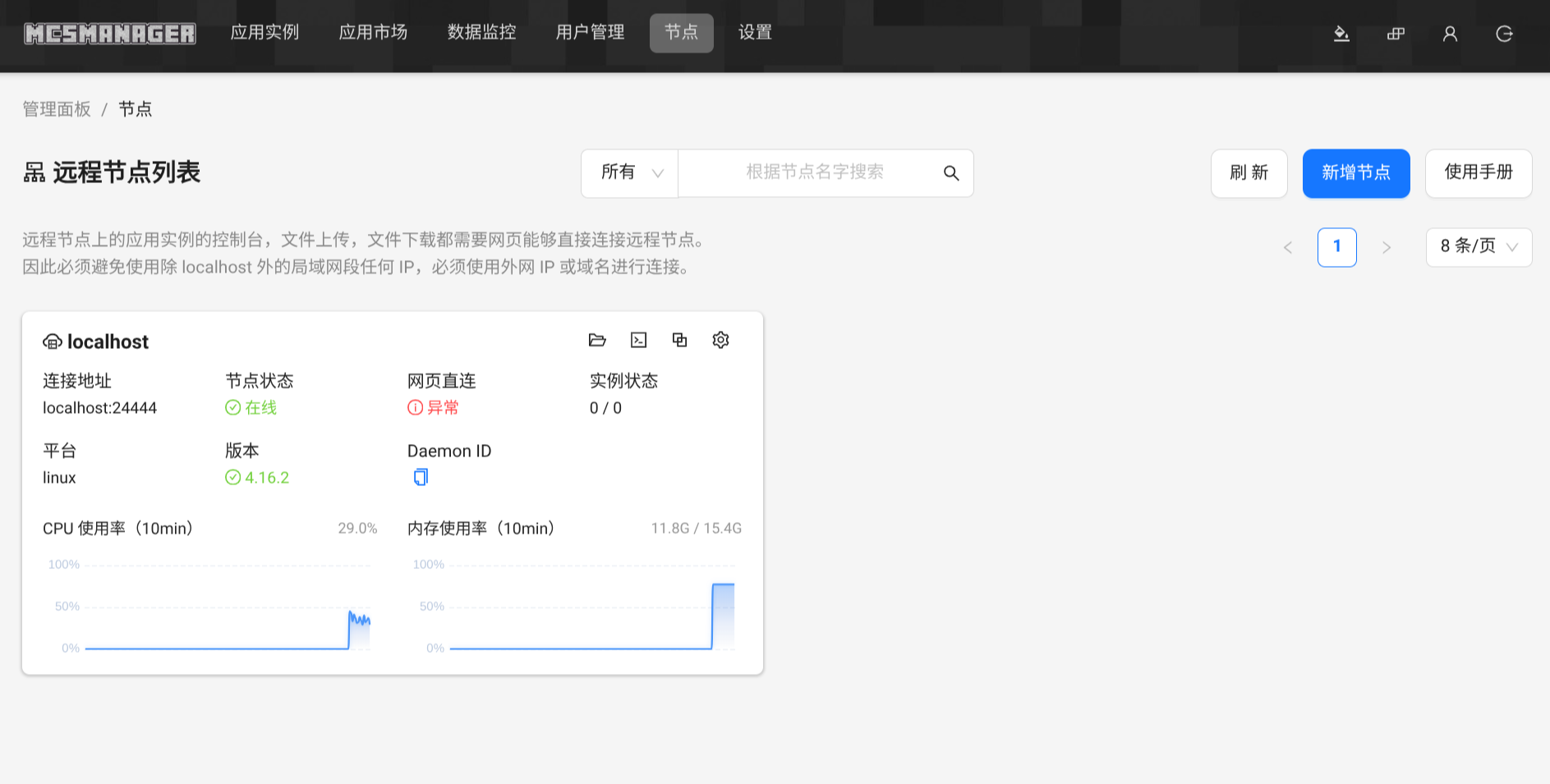This screenshot has width=1550, height=784.
Task: Open the 设置 page
Action: pos(755,33)
